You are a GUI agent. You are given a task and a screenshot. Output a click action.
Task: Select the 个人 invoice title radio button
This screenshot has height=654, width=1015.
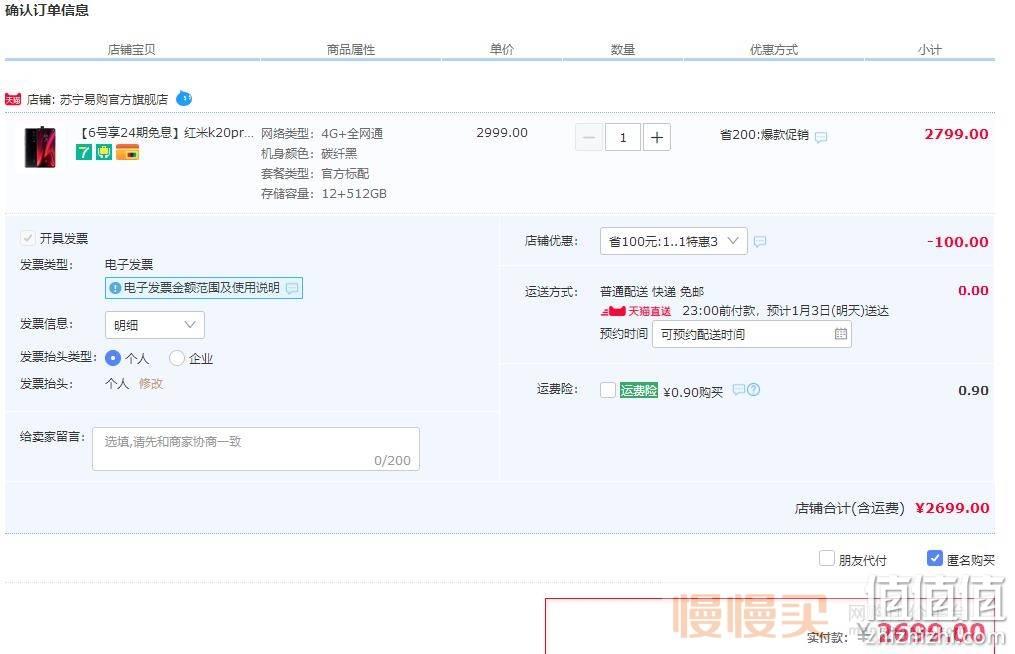click(113, 357)
